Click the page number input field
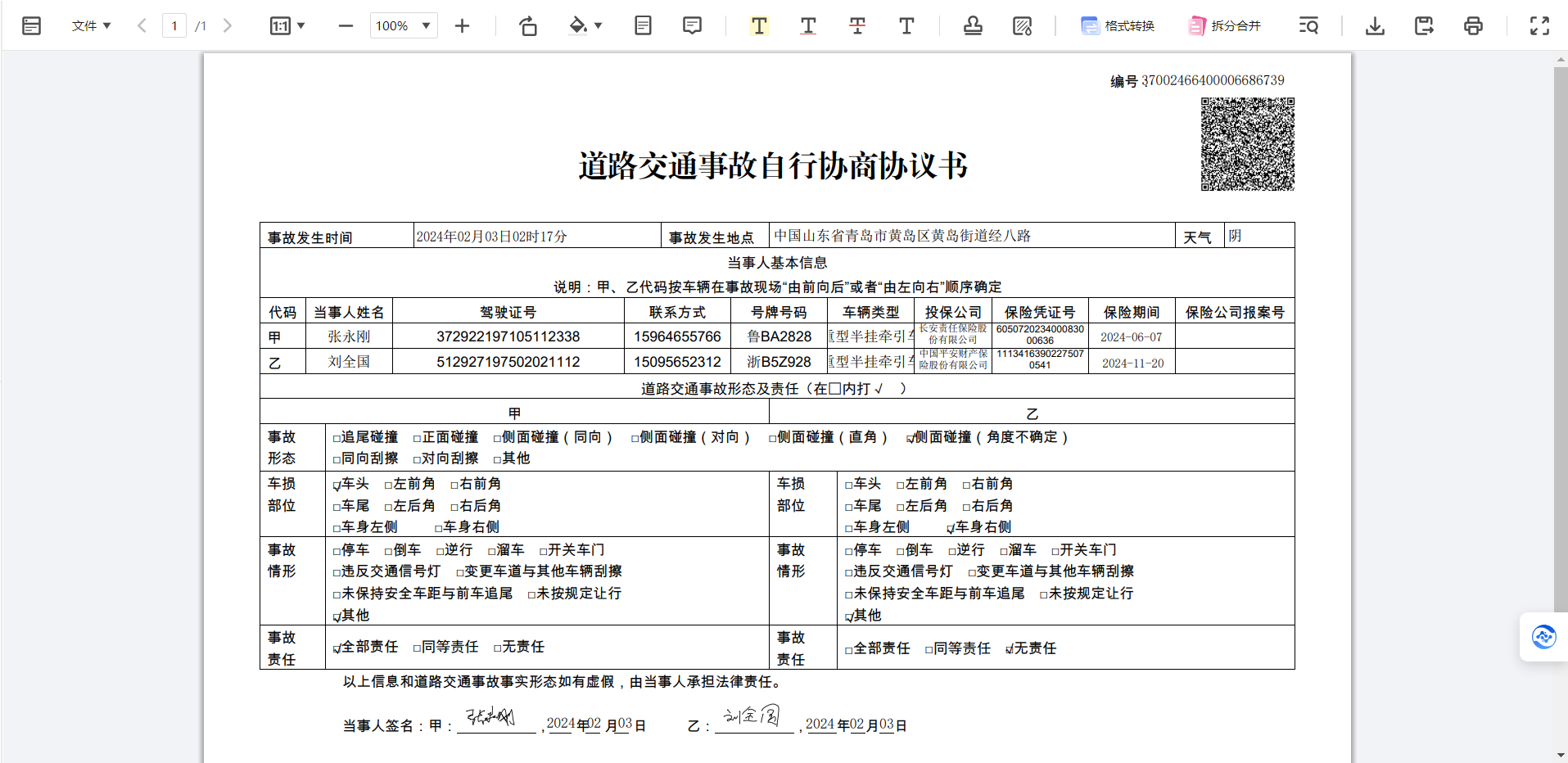1568x763 pixels. tap(174, 26)
